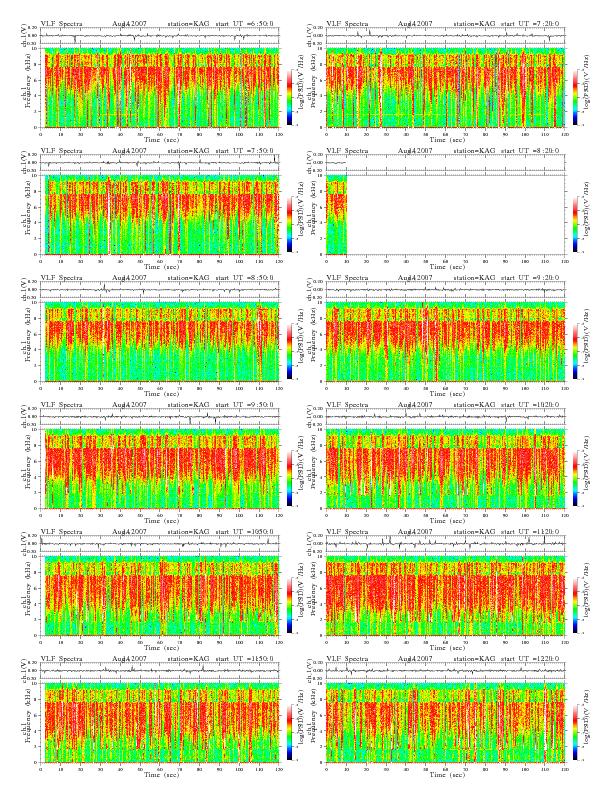
Task: Click the ch.1 voltage waveform above the 7:20:0 spectrogram
Action: 445,35
